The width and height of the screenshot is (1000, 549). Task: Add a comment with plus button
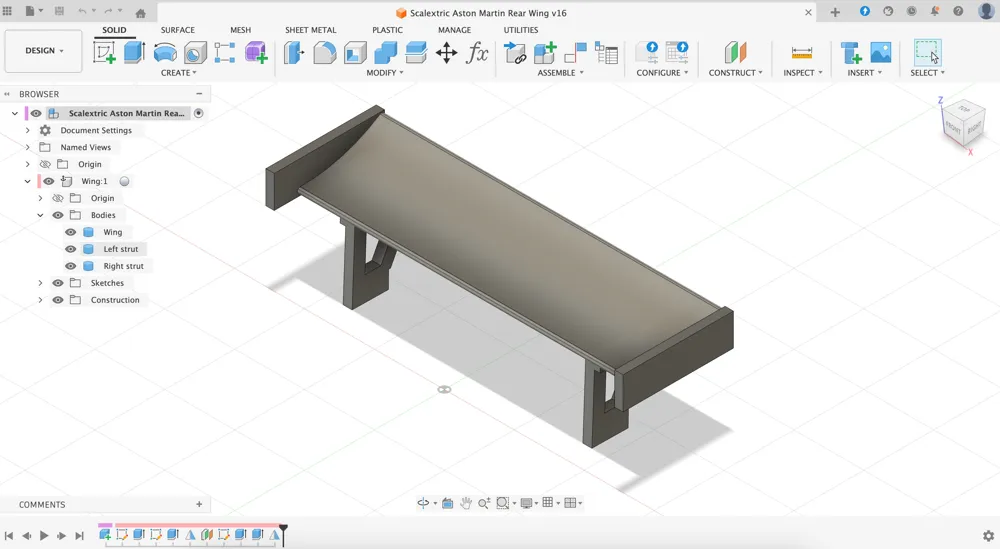199,504
